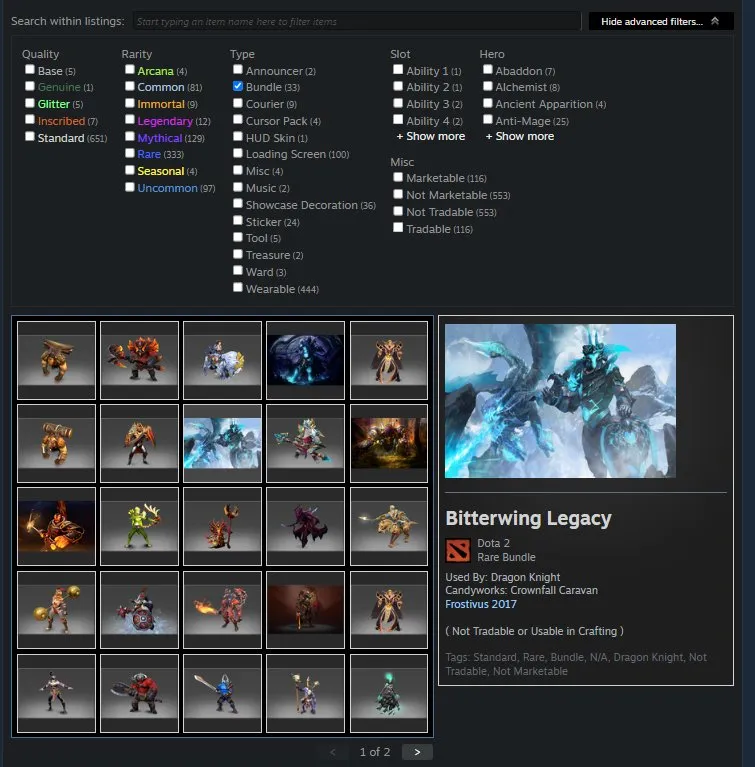Select the shield-bearing snowy hero bundle
The image size is (755, 767).
tap(139, 610)
